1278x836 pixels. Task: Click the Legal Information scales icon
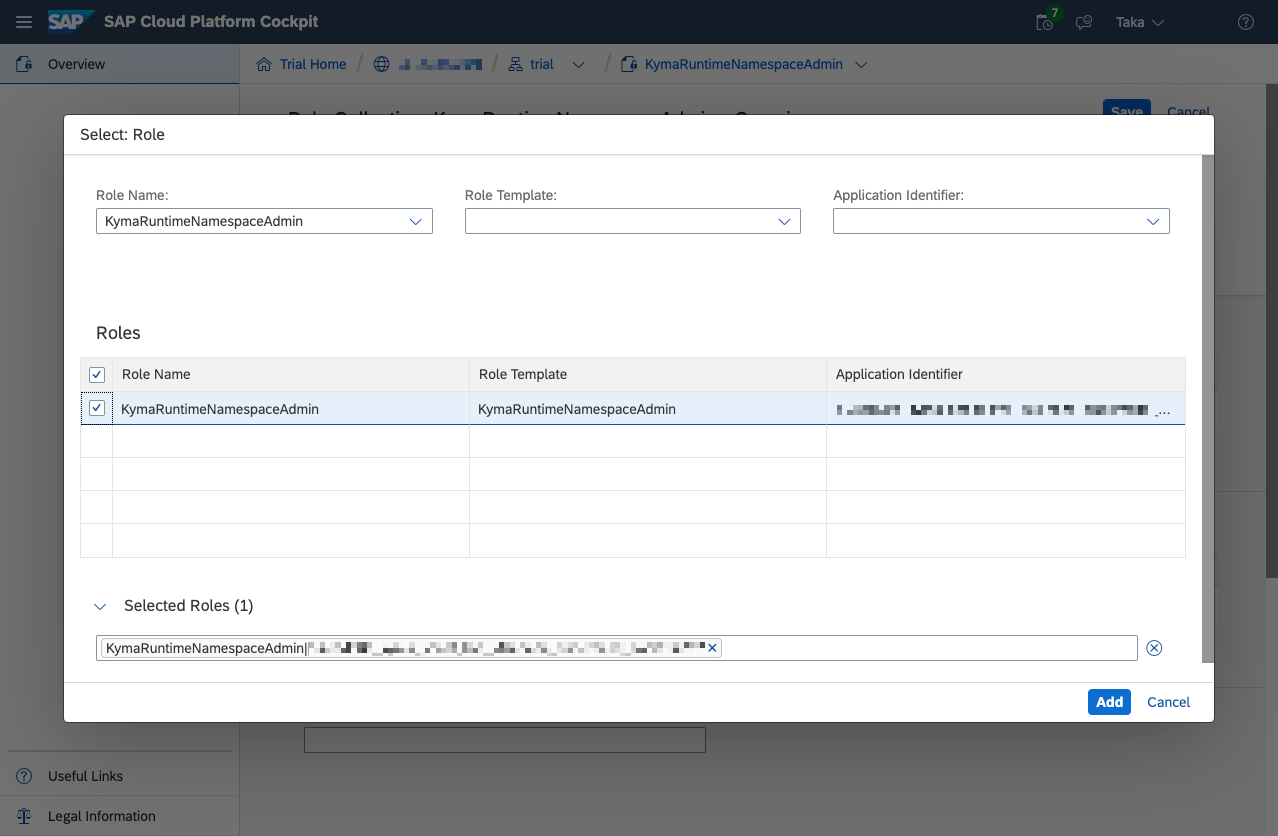[x=24, y=816]
